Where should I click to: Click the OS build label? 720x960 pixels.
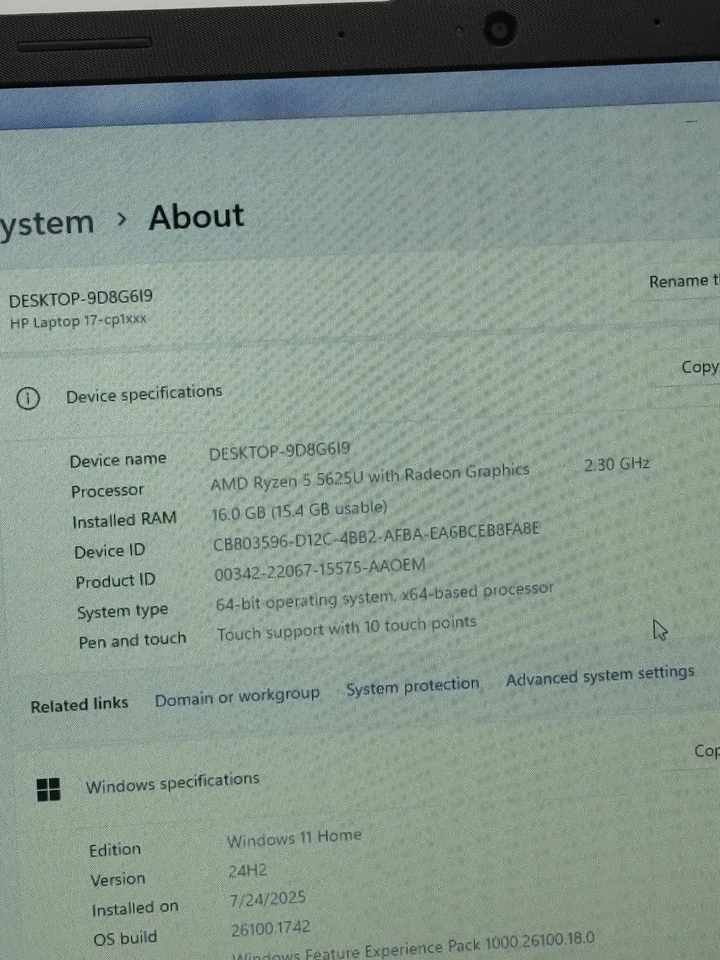click(x=125, y=939)
